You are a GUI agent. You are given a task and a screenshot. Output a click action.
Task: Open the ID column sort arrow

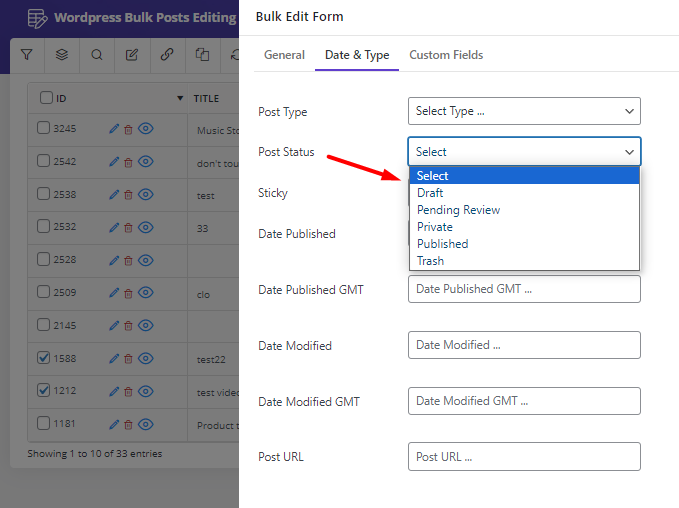[x=180, y=98]
